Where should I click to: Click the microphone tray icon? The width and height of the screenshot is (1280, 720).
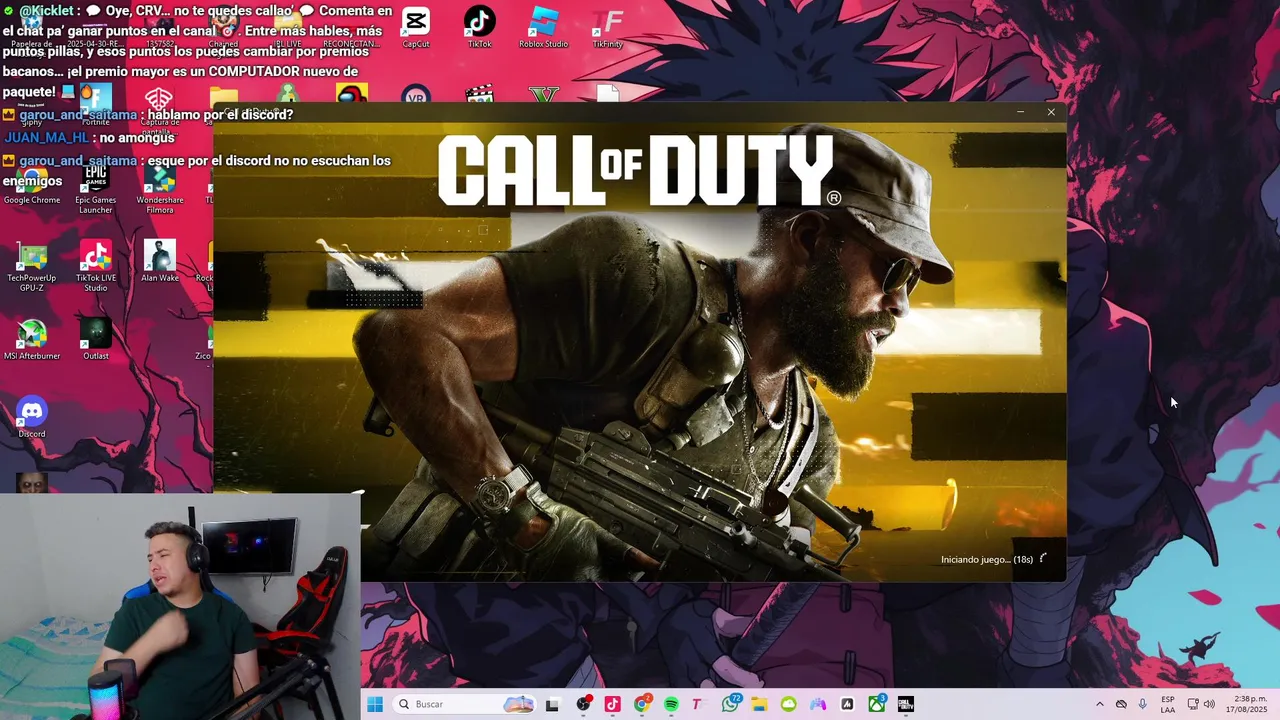click(1142, 704)
